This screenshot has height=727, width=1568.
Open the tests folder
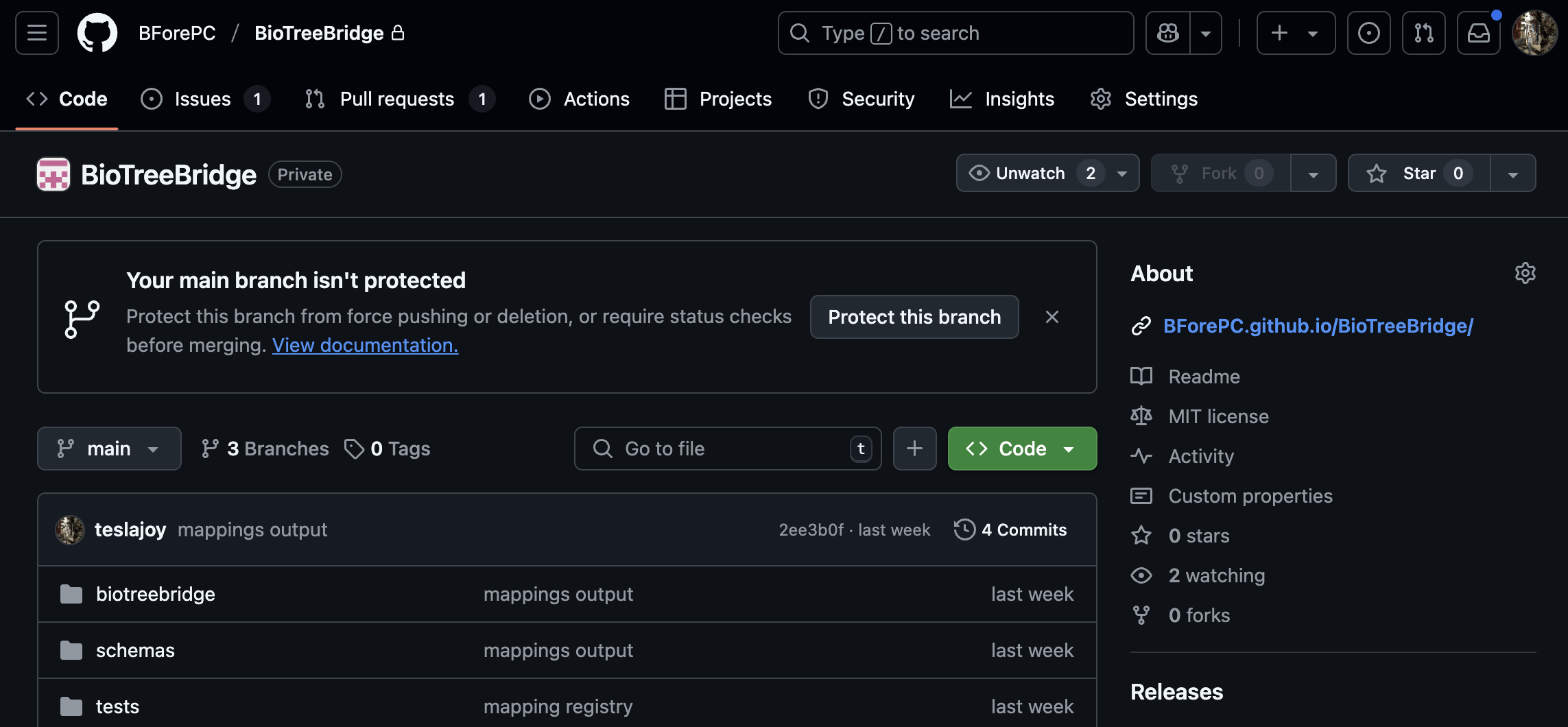click(x=117, y=706)
